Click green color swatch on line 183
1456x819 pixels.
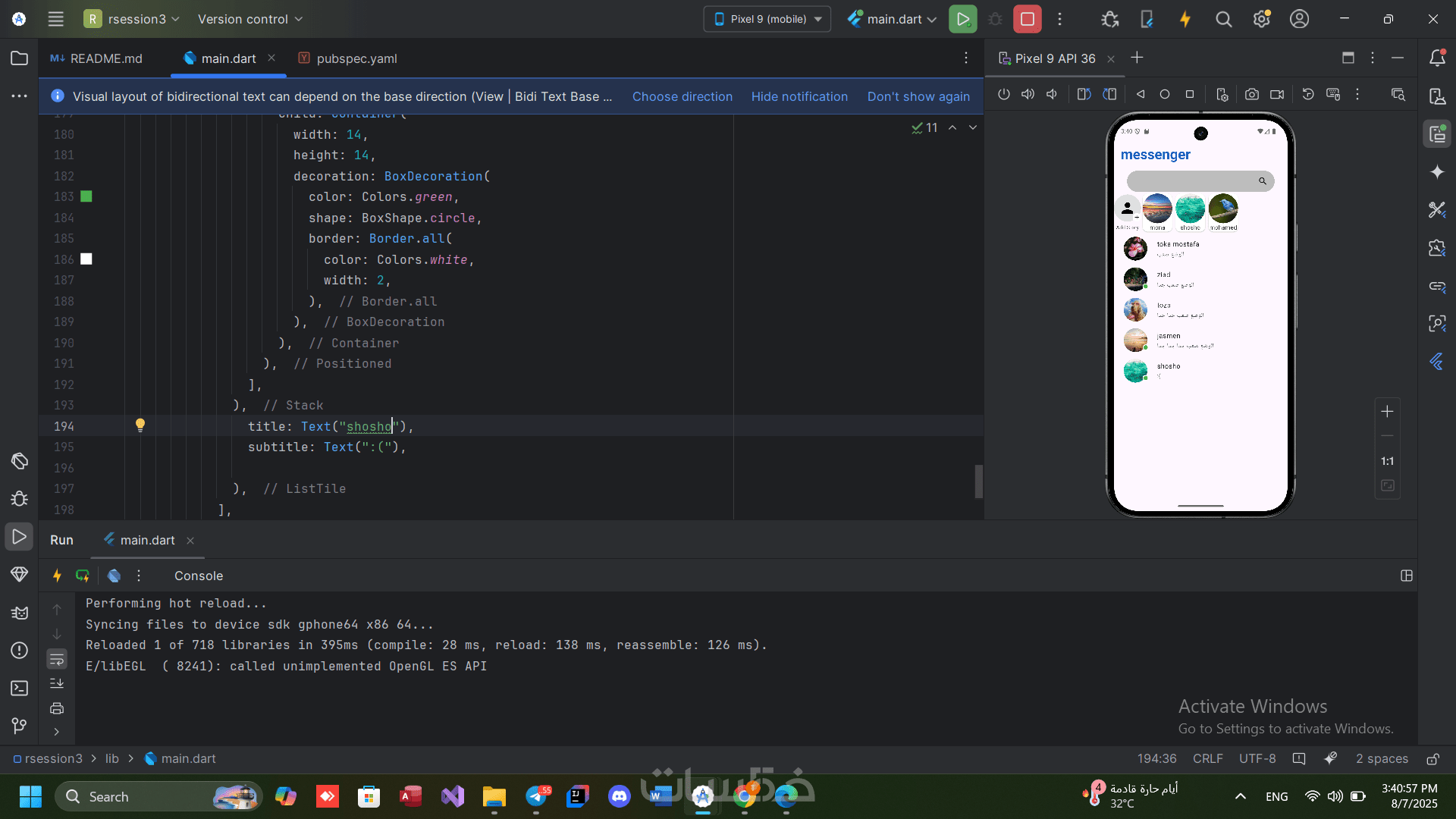86,196
